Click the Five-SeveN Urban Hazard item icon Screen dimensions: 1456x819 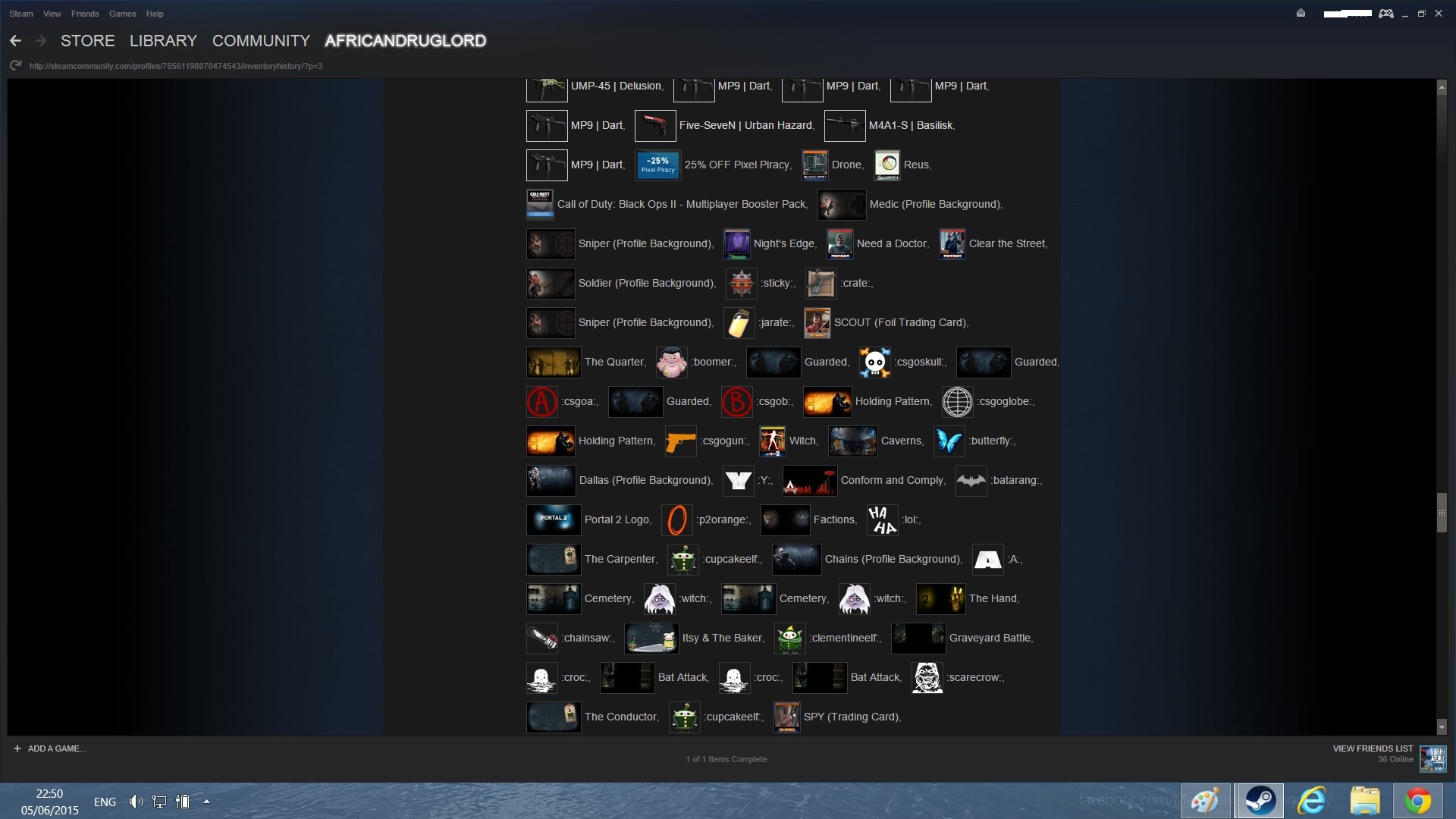coord(654,126)
